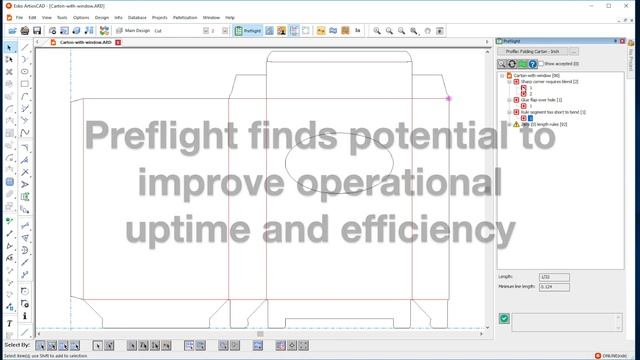Click the Preflight zoom-to-issue magnifier icon
640x360 pixels.
tap(502, 64)
